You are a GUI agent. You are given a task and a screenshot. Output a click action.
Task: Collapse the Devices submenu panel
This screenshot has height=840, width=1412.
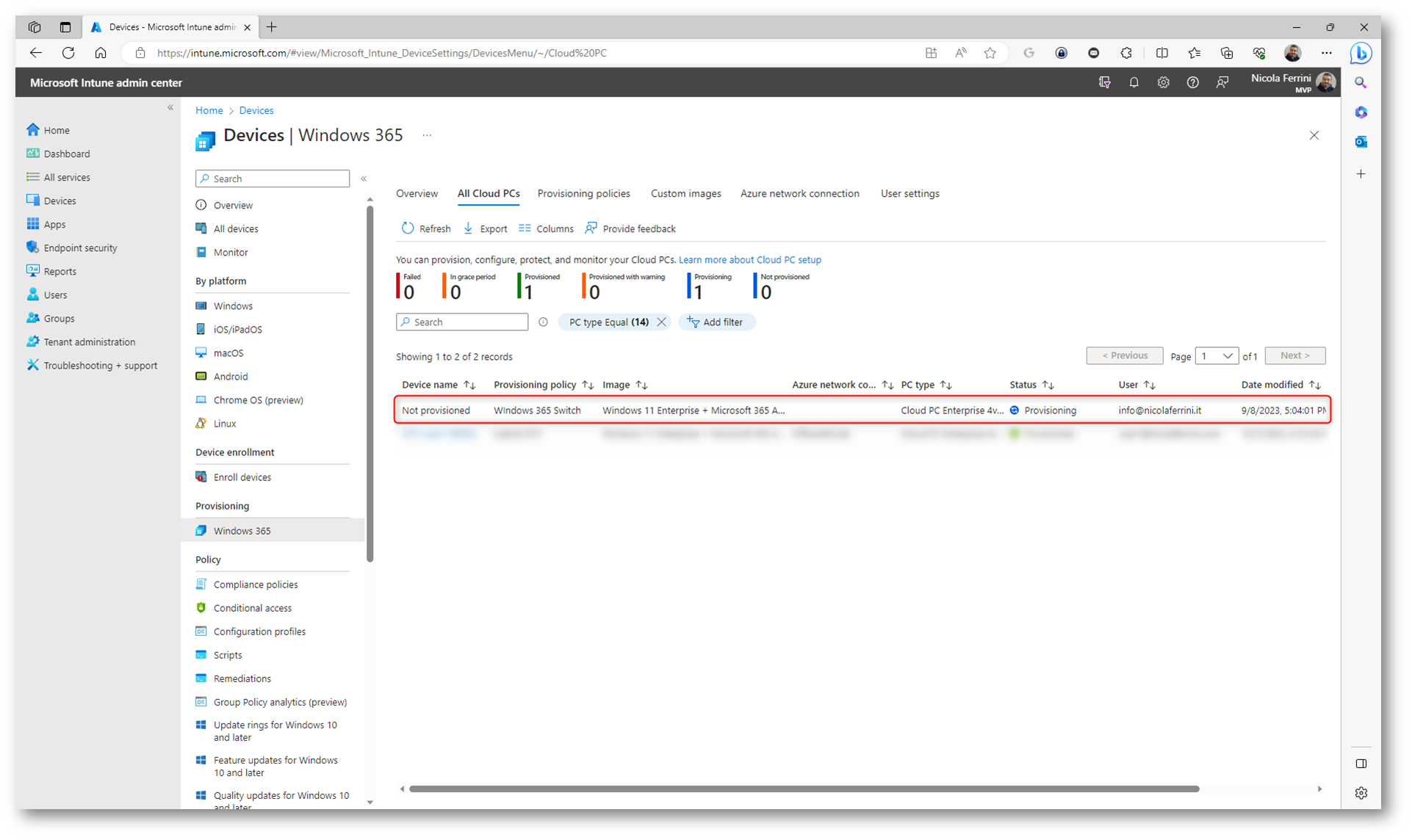(x=364, y=178)
